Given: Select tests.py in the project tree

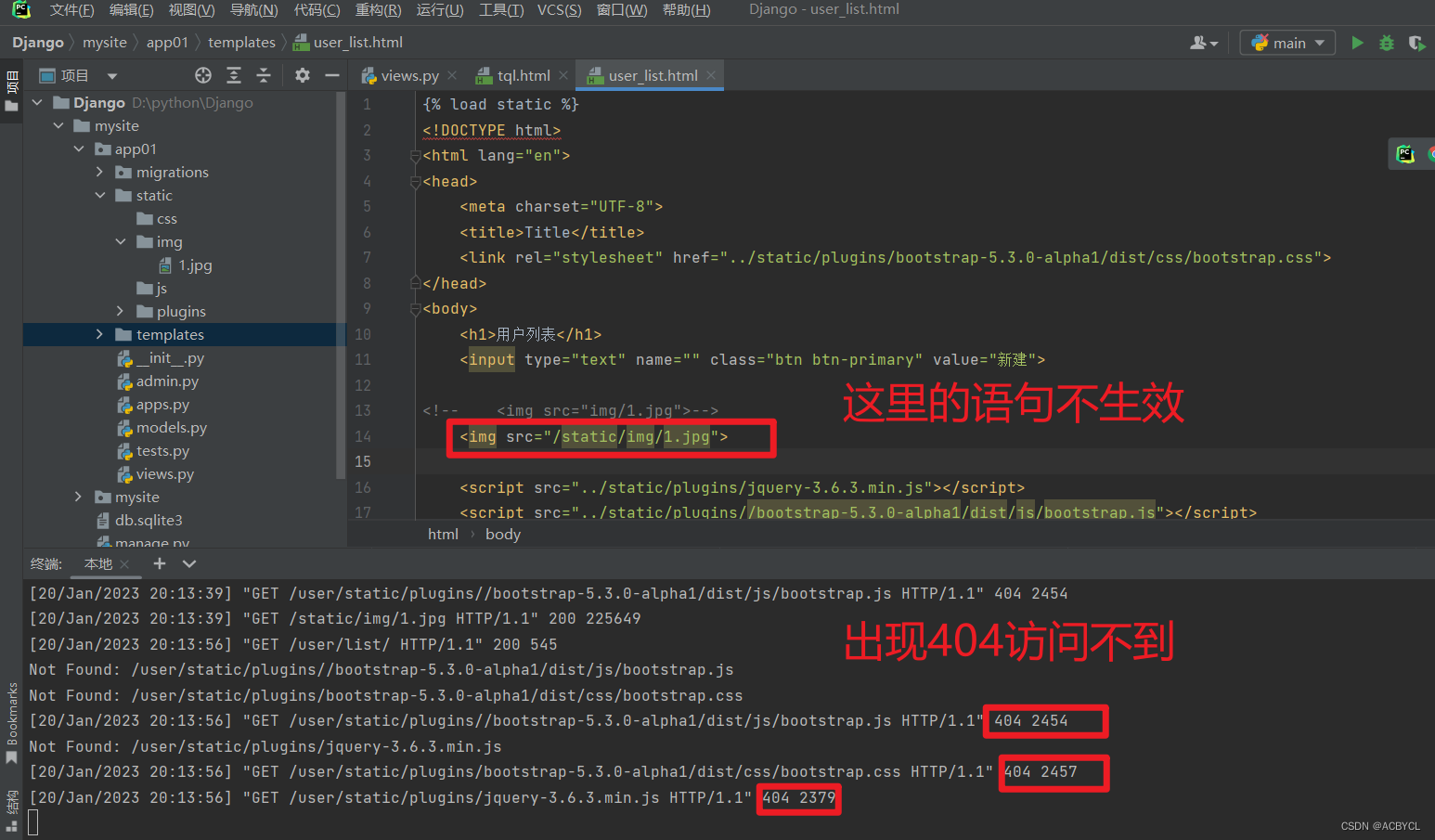Looking at the screenshot, I should point(162,450).
